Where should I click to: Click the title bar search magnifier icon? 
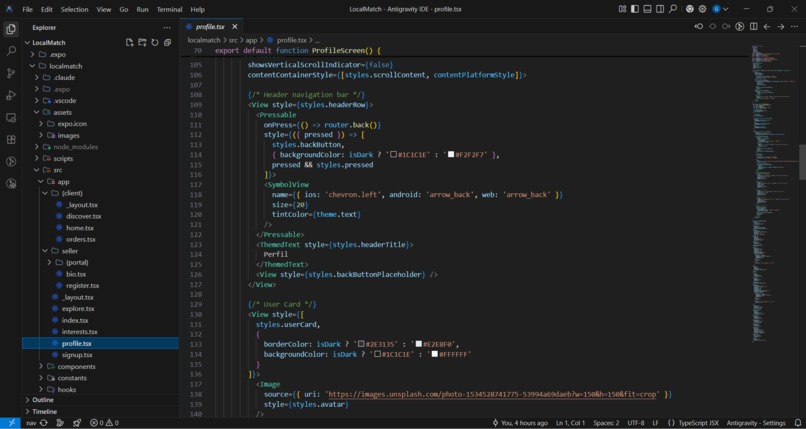coord(672,9)
